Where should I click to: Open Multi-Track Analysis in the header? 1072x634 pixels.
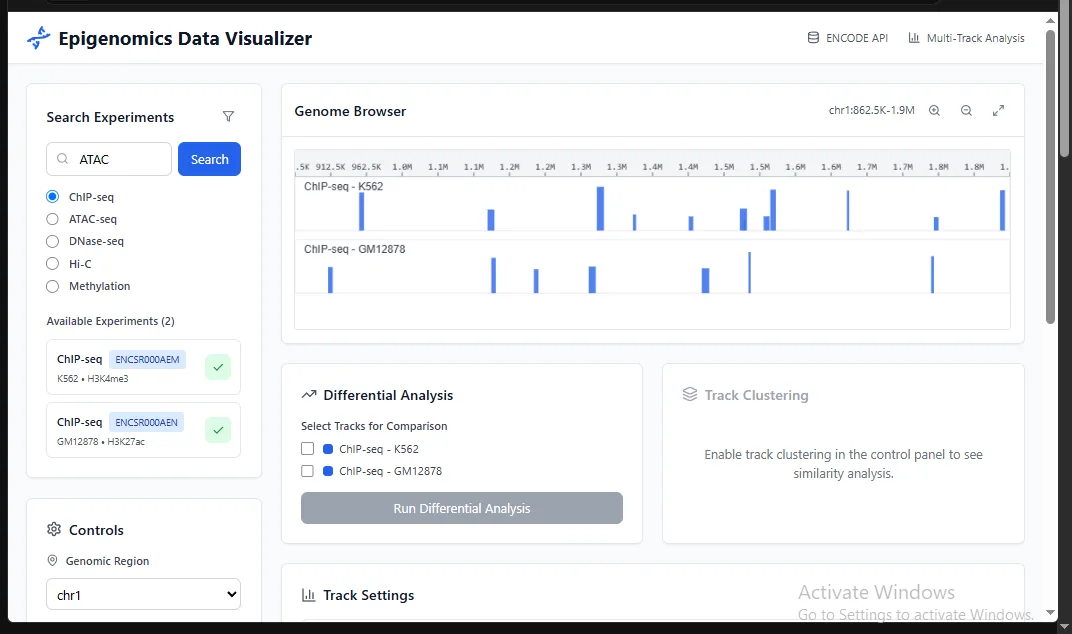pyautogui.click(x=966, y=38)
